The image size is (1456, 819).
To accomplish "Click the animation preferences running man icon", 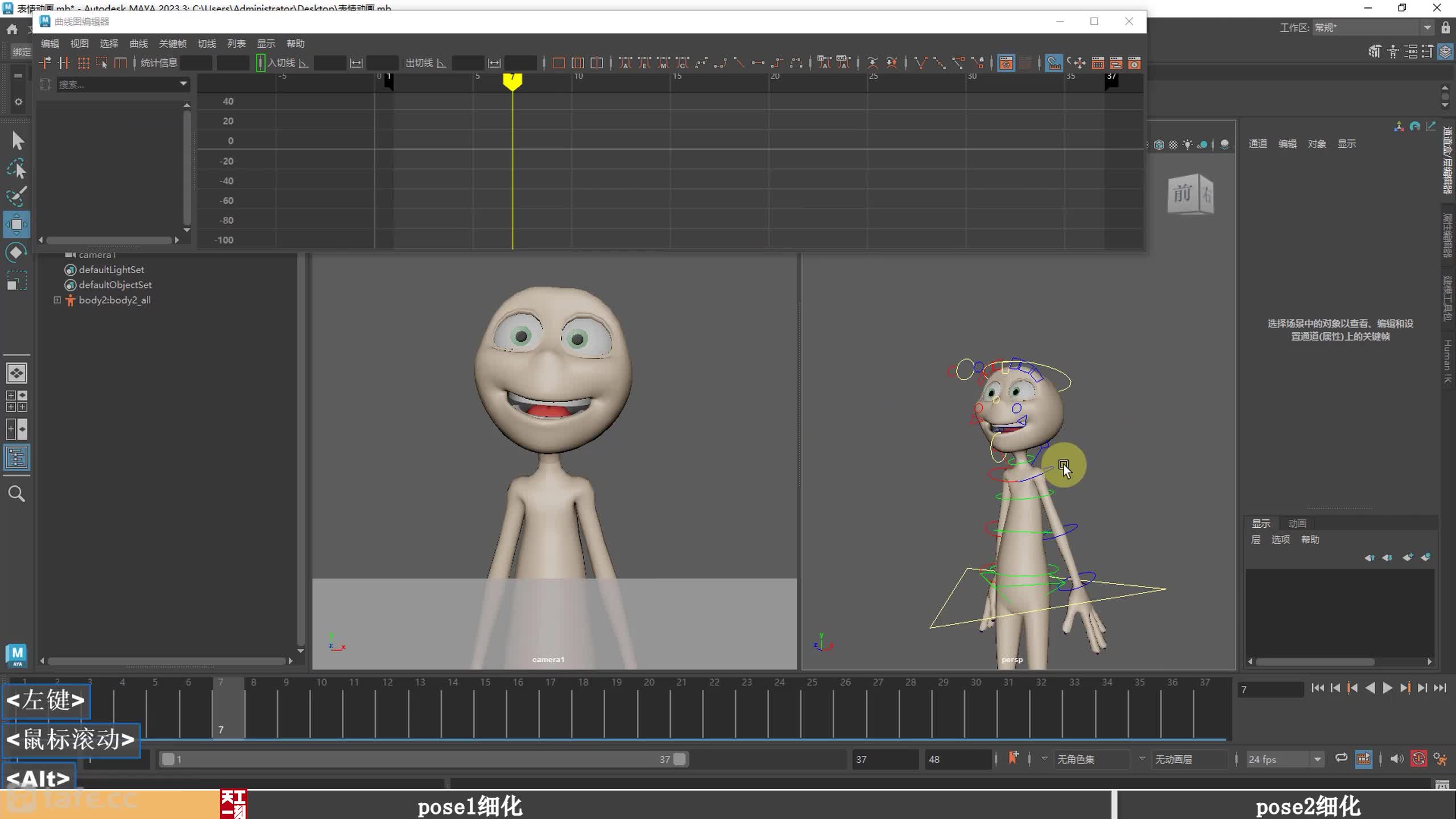I will pyautogui.click(x=1440, y=758).
